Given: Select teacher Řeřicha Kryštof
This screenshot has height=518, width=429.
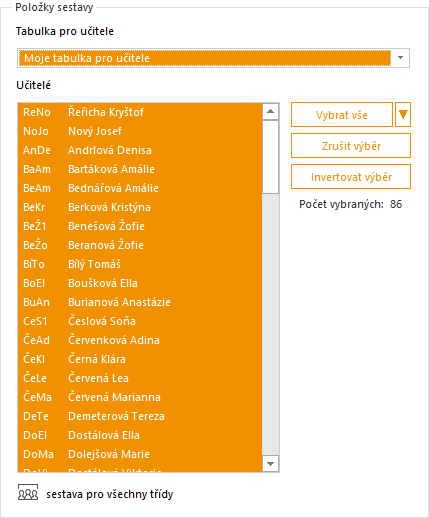Looking at the screenshot, I should click(140, 112).
